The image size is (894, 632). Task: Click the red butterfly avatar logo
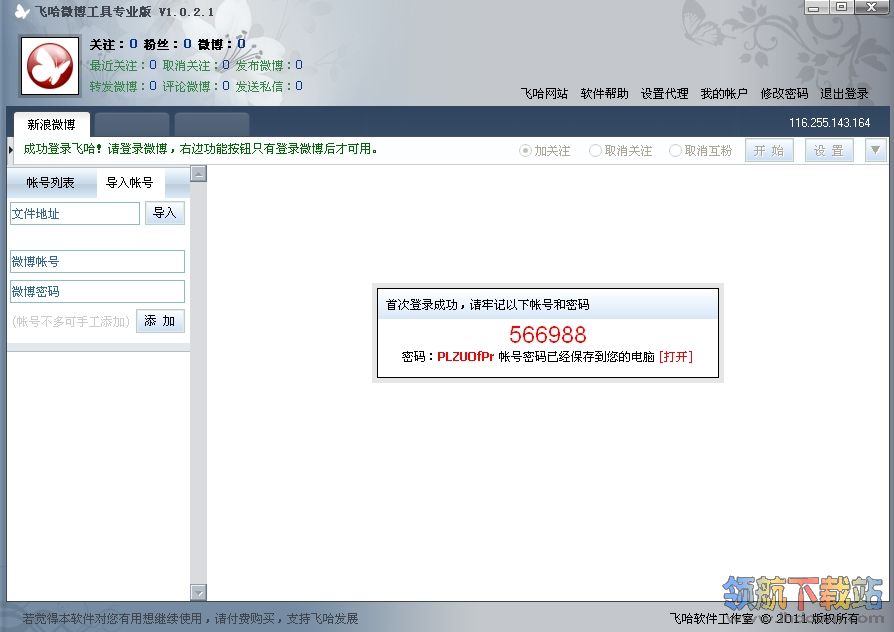50,66
